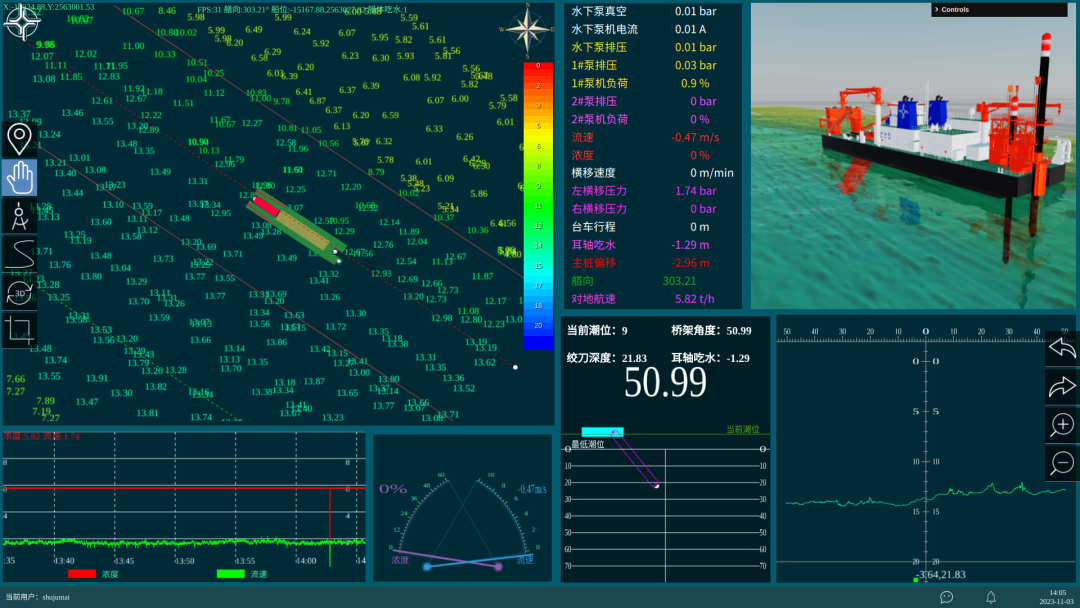The image size is (1080, 608).
Task: Select the crop area tool
Action: [19, 331]
